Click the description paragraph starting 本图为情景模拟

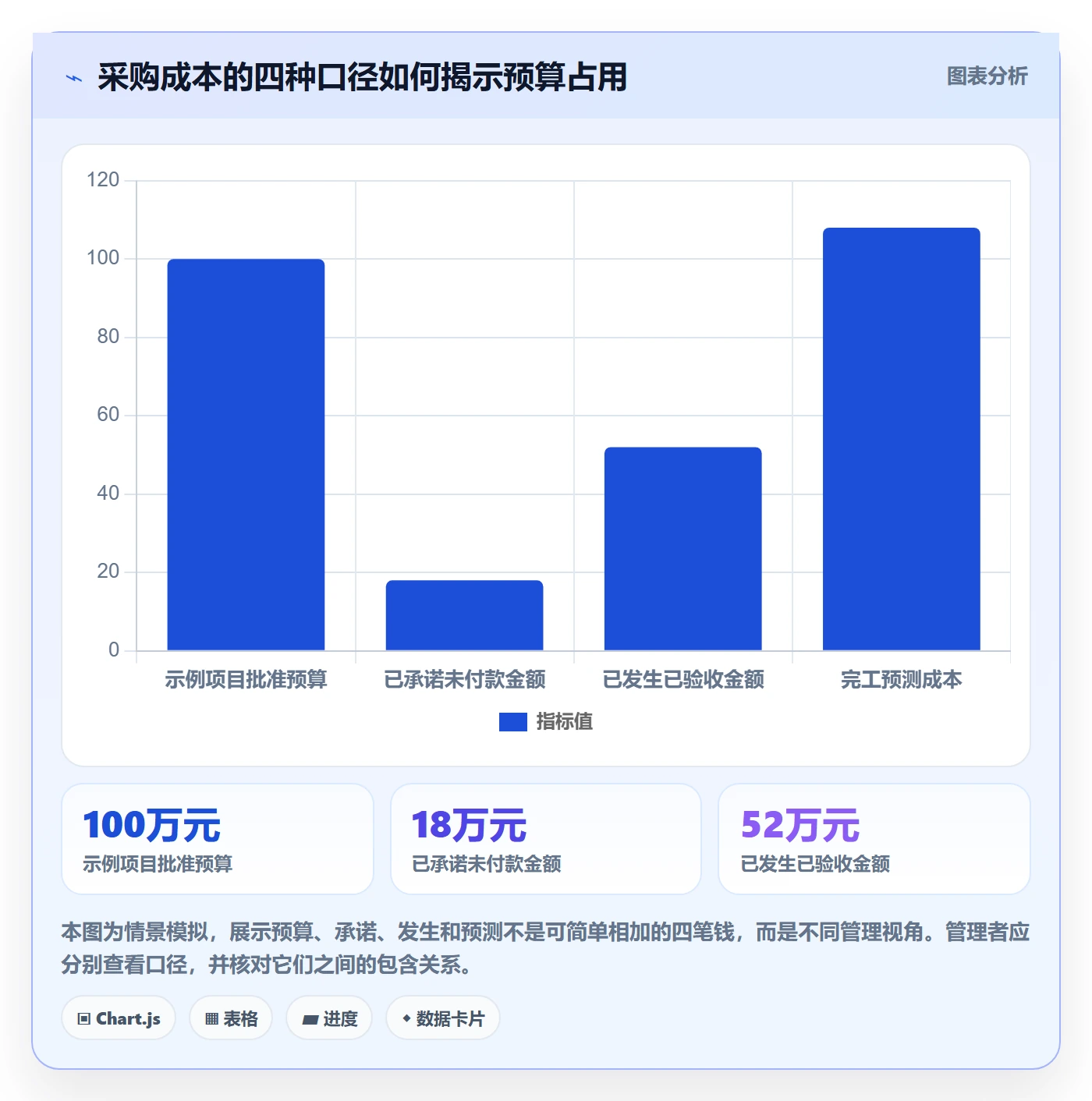pos(546,948)
